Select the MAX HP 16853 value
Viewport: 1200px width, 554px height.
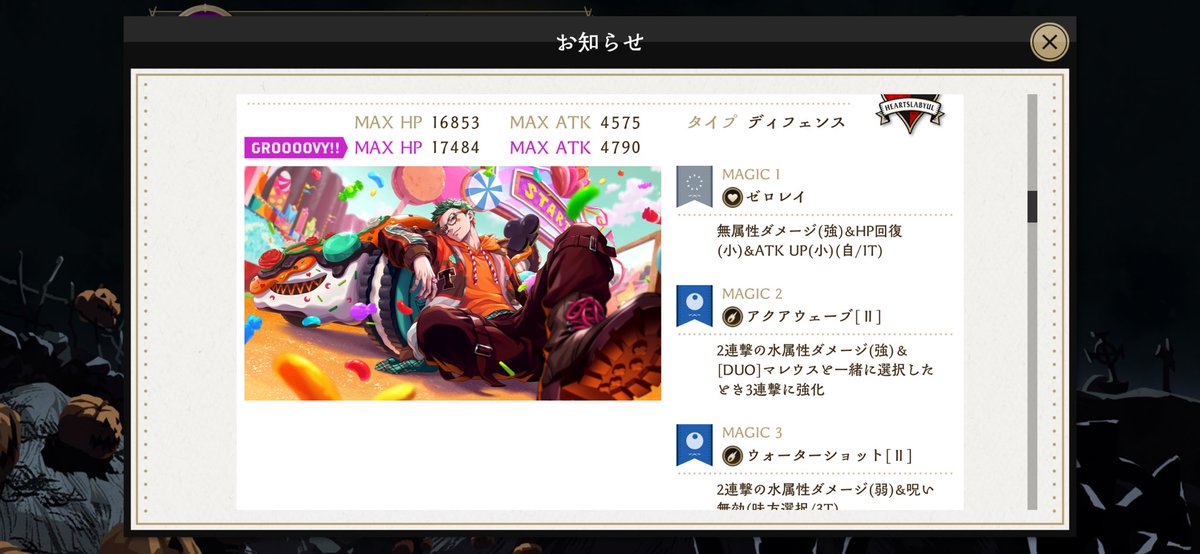[455, 123]
